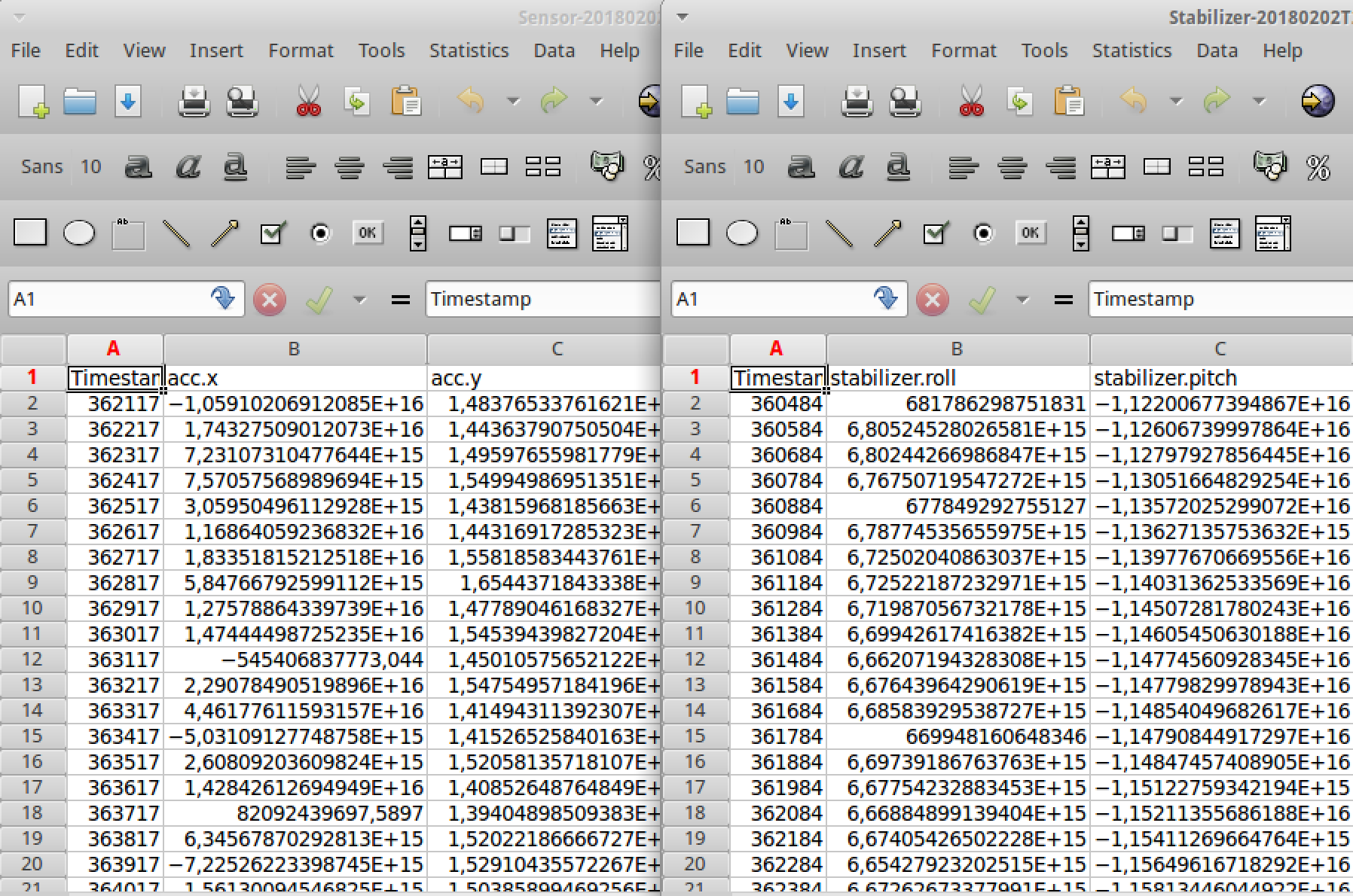This screenshot has height=896, width=1353.
Task: Click the center horizontally icon in Sensor window
Action: [349, 167]
